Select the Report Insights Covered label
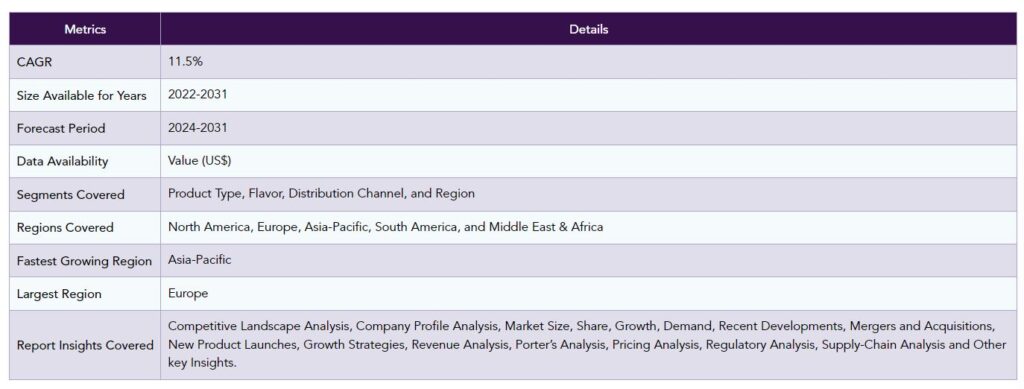This screenshot has width=1024, height=389. pos(86,345)
